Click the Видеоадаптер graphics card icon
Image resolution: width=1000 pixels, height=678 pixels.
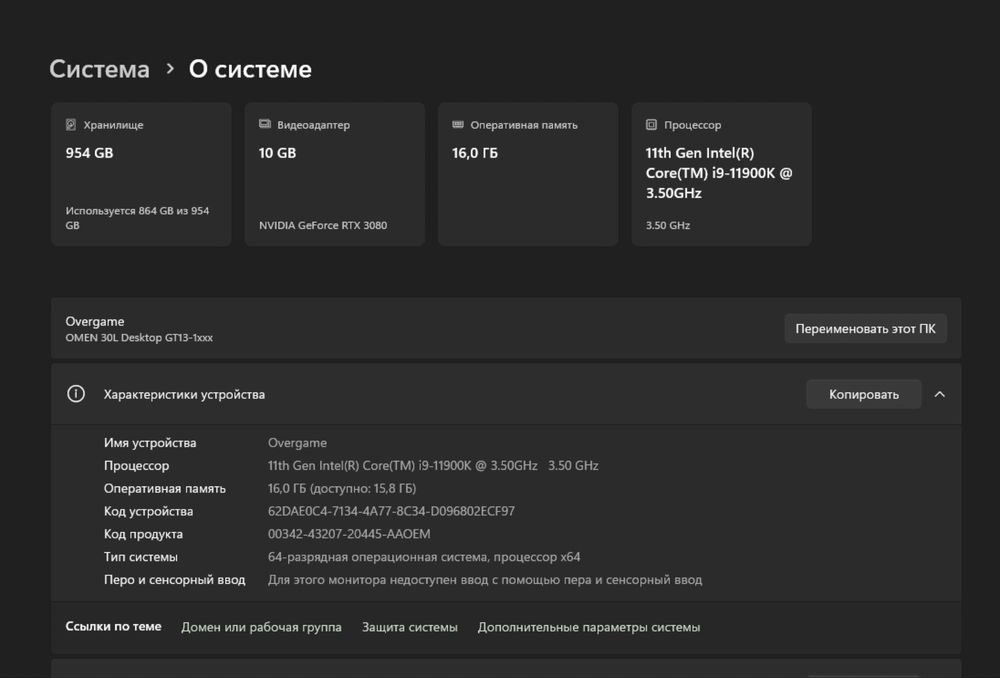click(265, 125)
